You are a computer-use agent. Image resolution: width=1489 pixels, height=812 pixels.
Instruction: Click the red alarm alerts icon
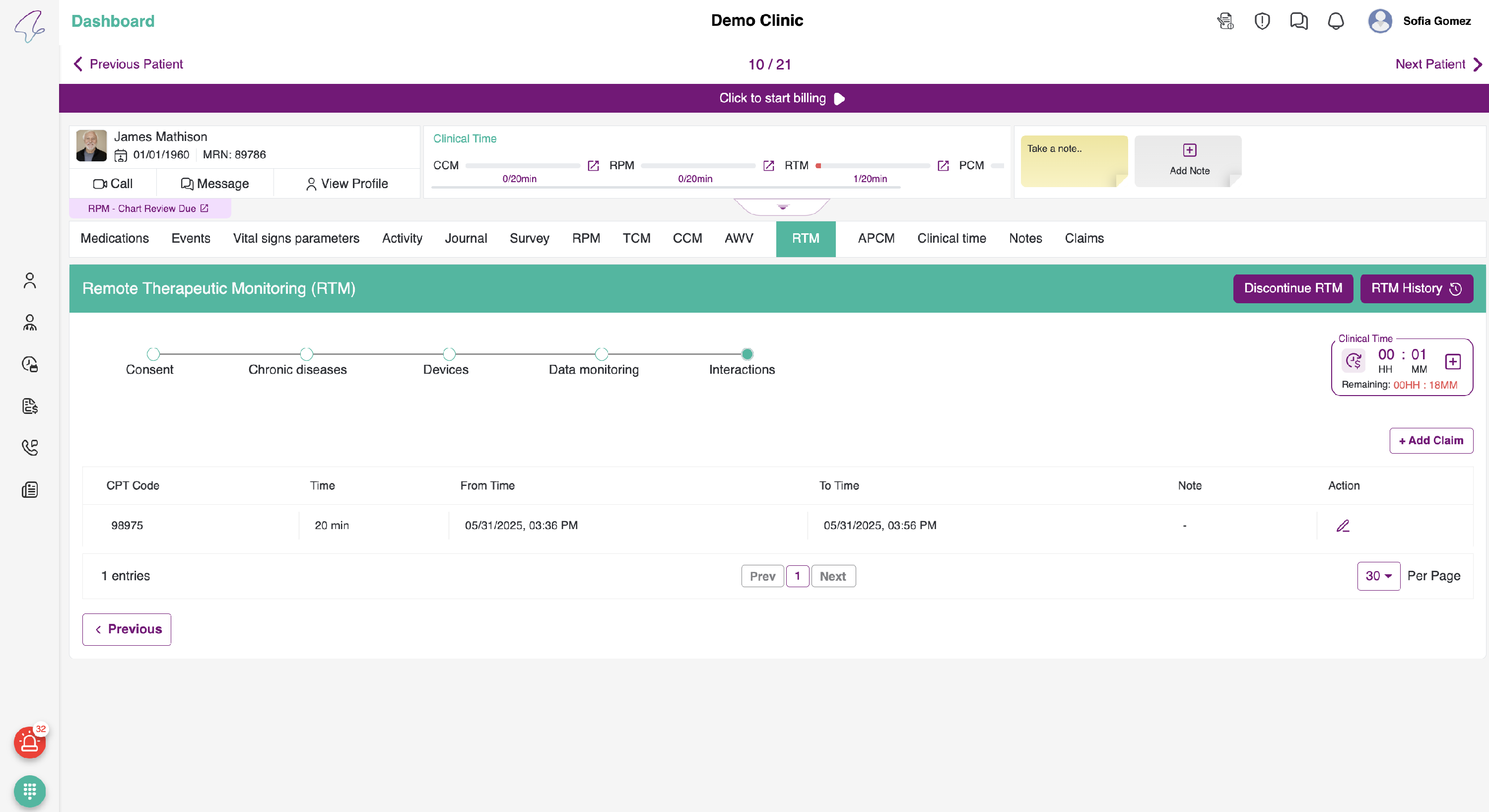coord(29,743)
